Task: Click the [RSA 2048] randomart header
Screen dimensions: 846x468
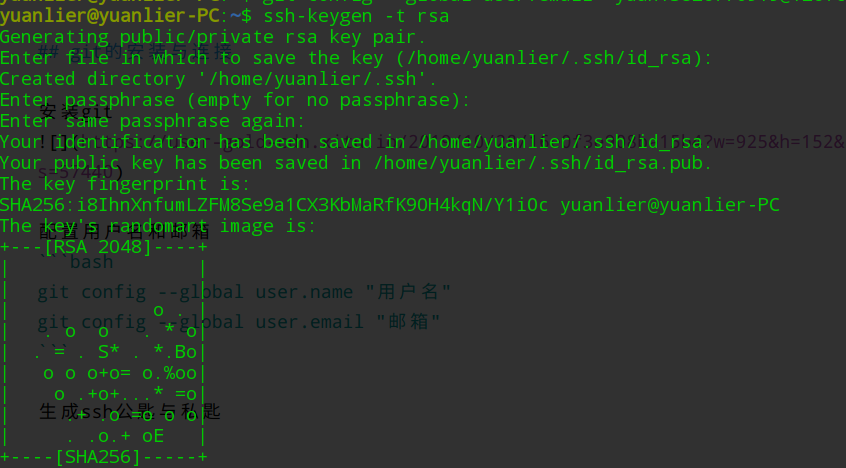Action: coord(98,247)
